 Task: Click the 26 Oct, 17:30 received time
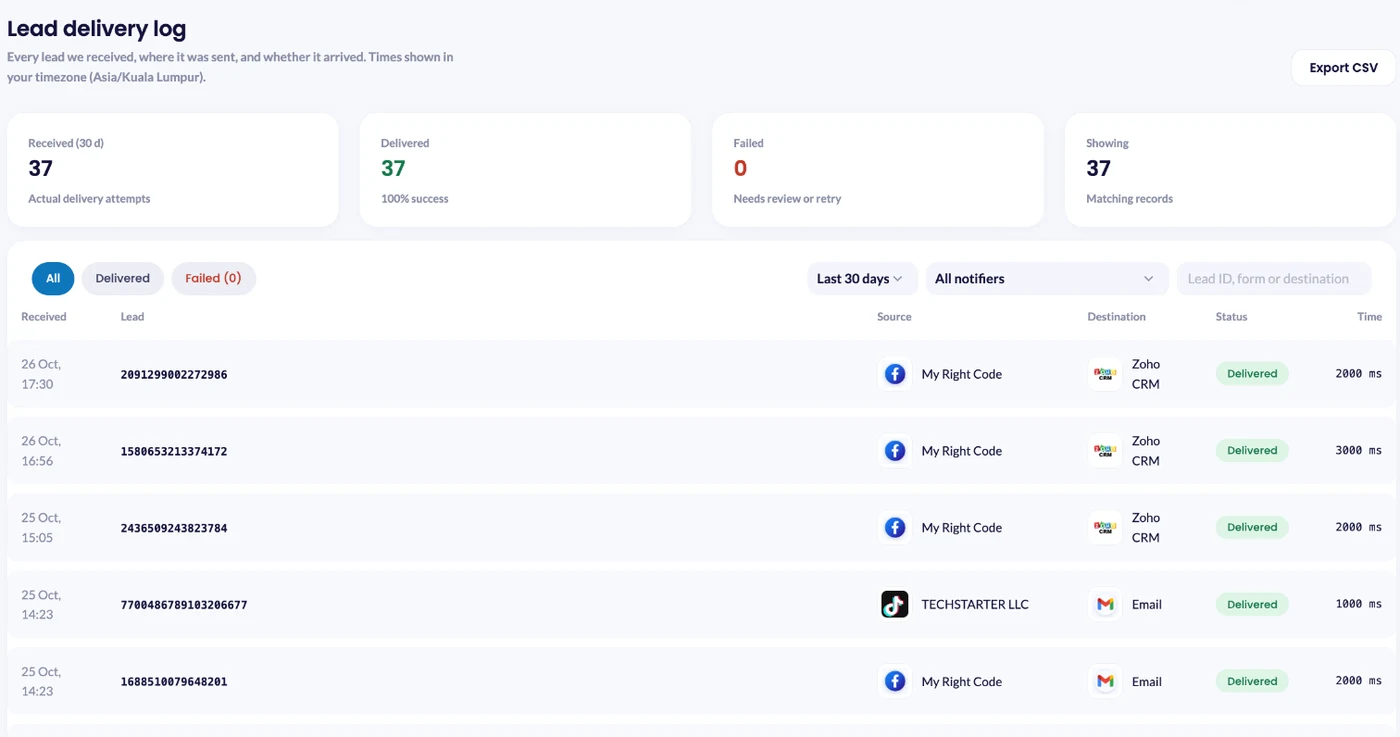pyautogui.click(x=41, y=374)
